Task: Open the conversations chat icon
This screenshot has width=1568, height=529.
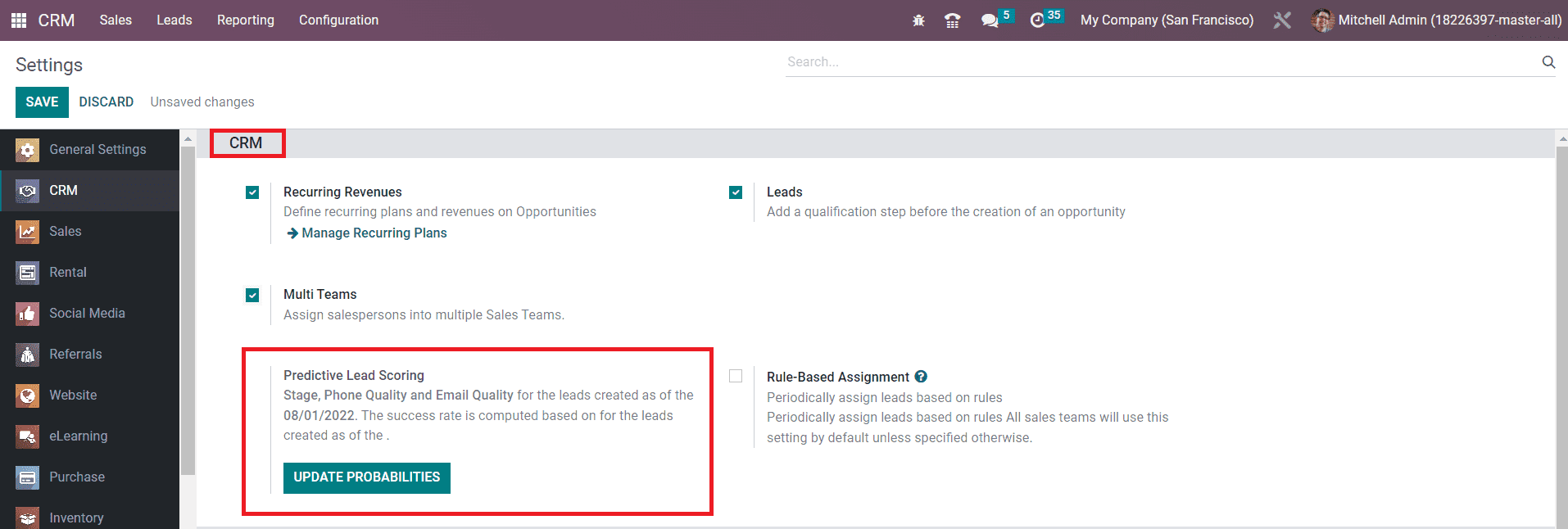Action: coord(990,20)
